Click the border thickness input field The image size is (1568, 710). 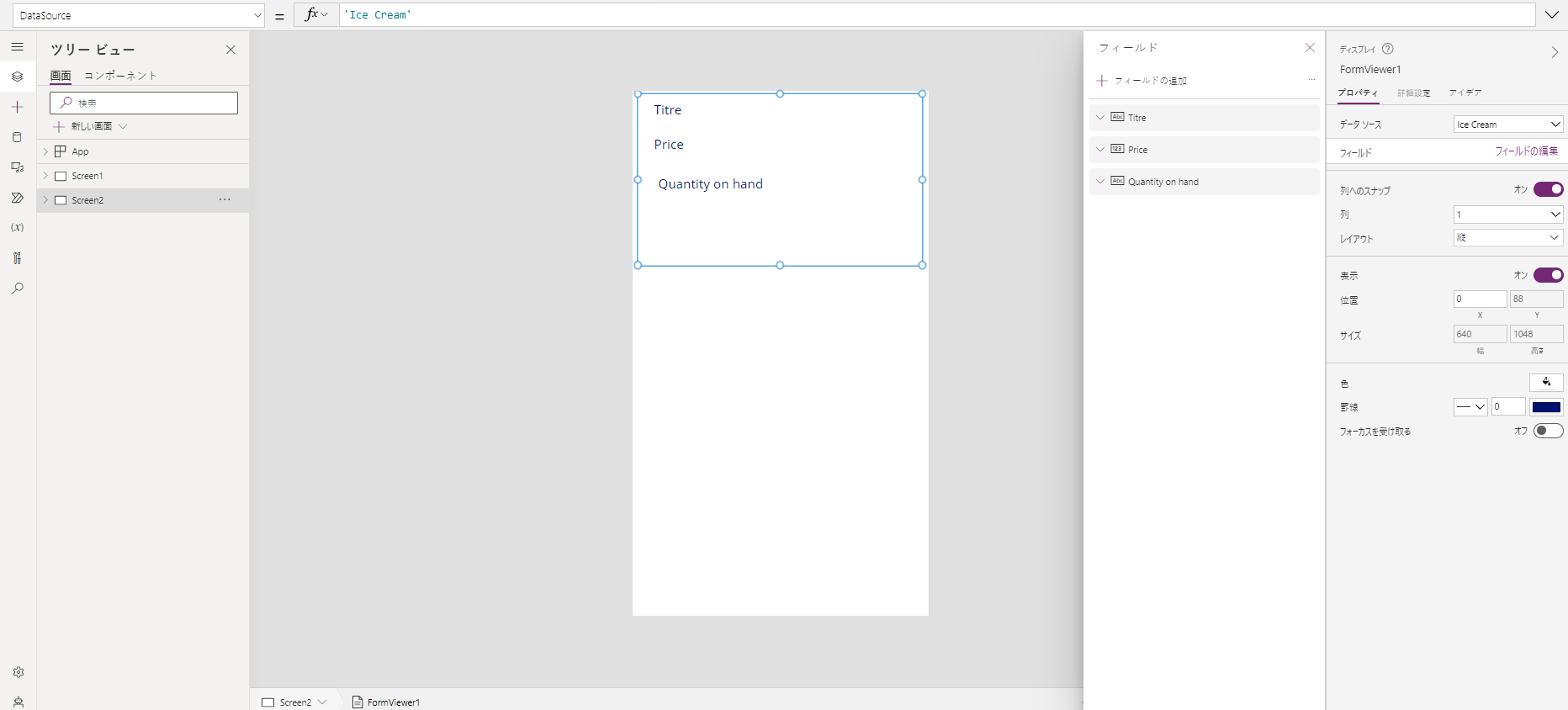(x=1508, y=407)
